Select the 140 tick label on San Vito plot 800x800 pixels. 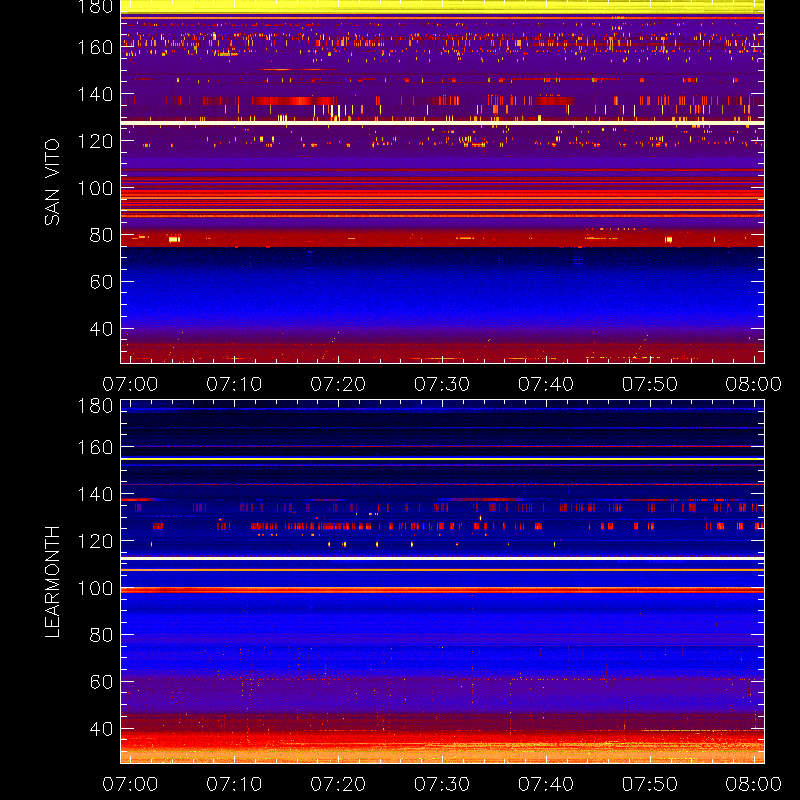95,94
